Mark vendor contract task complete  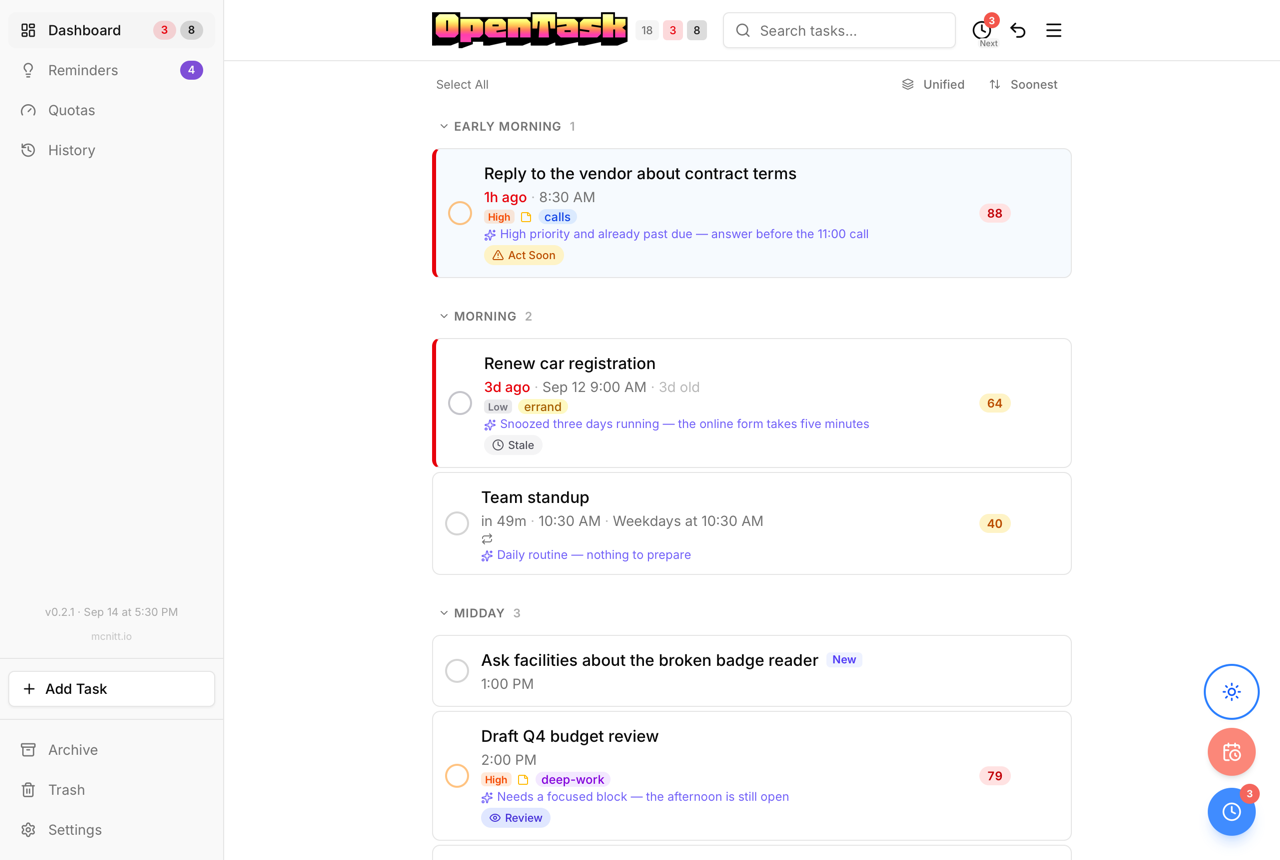[x=460, y=213]
